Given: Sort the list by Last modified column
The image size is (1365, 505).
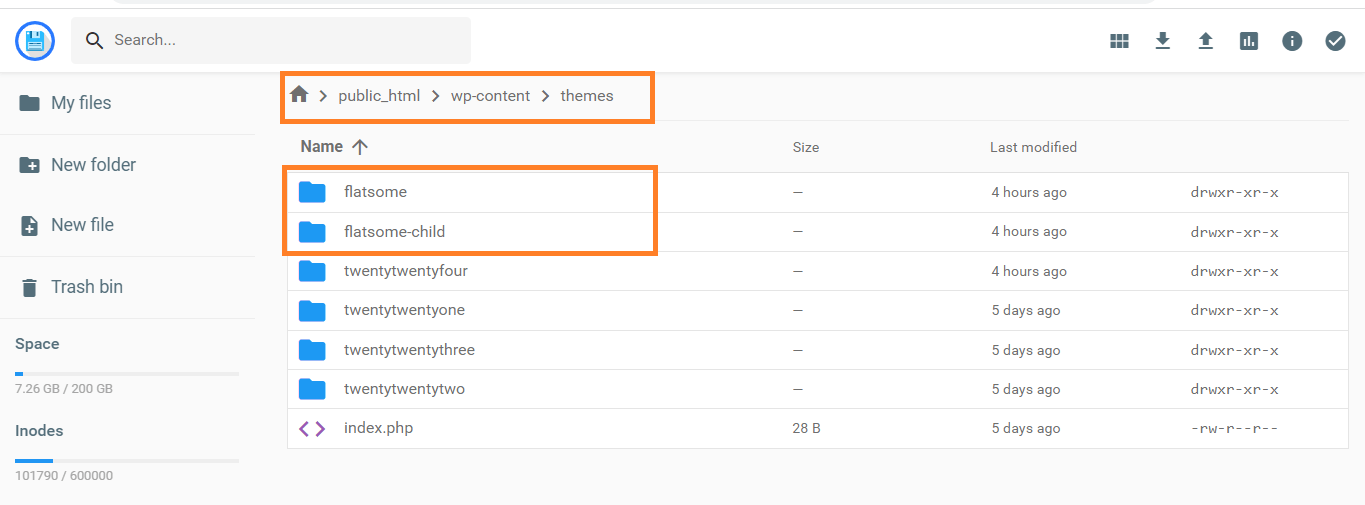Looking at the screenshot, I should [1033, 147].
